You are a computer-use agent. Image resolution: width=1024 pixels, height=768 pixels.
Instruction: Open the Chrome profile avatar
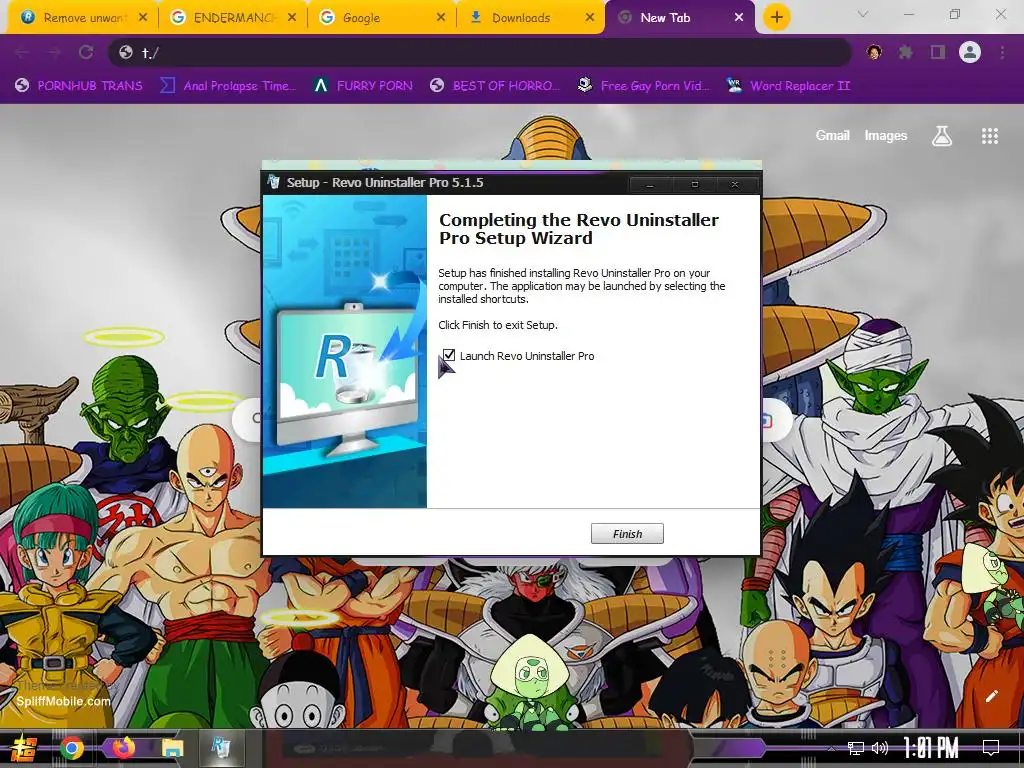click(970, 52)
